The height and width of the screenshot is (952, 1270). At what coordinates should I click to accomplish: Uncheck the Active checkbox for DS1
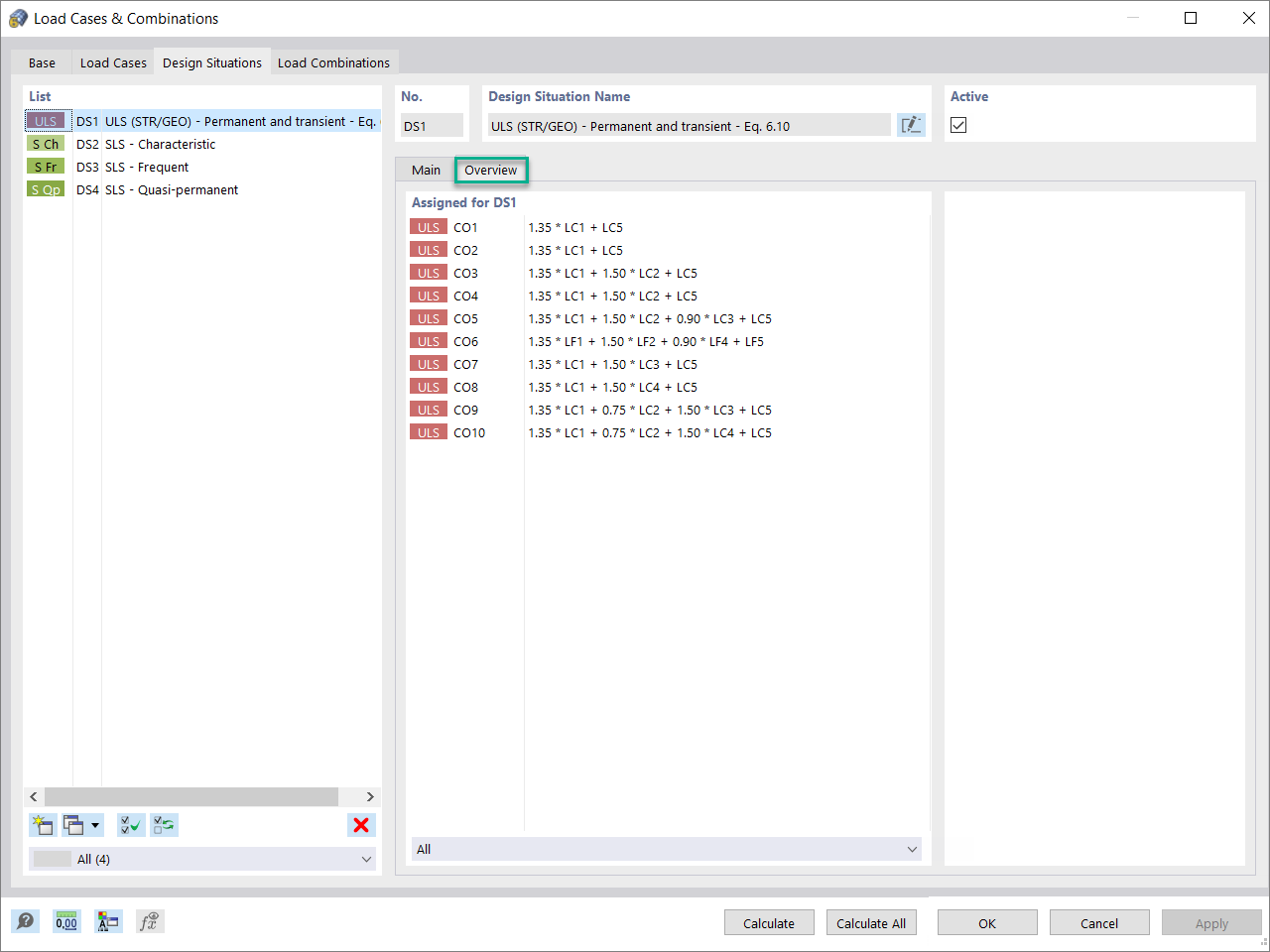coord(956,124)
